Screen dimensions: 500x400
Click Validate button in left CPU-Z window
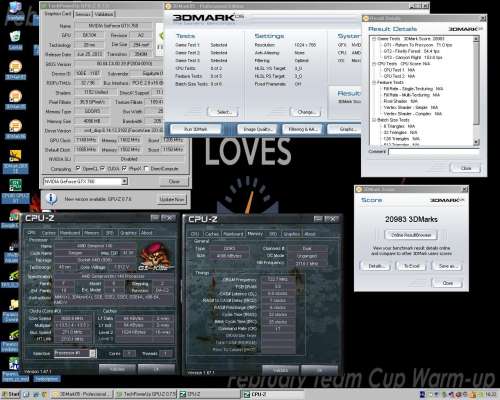pos(117,369)
